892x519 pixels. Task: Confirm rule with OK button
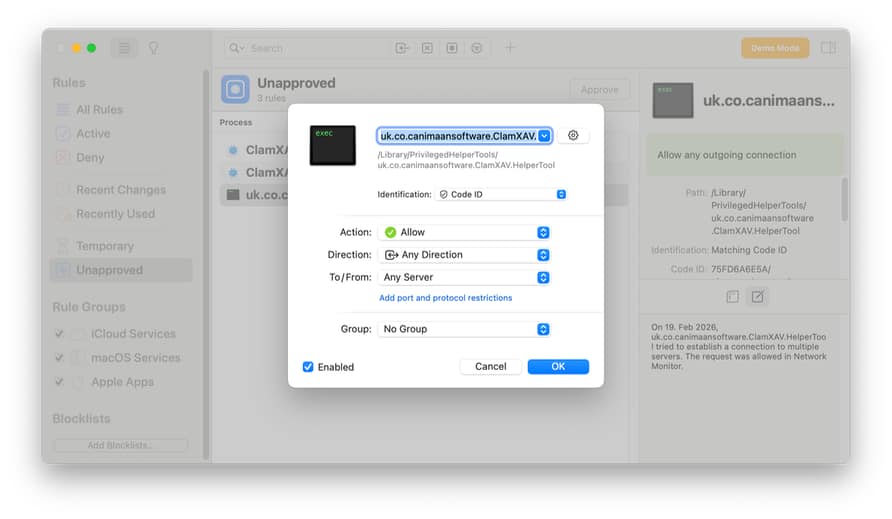558,366
